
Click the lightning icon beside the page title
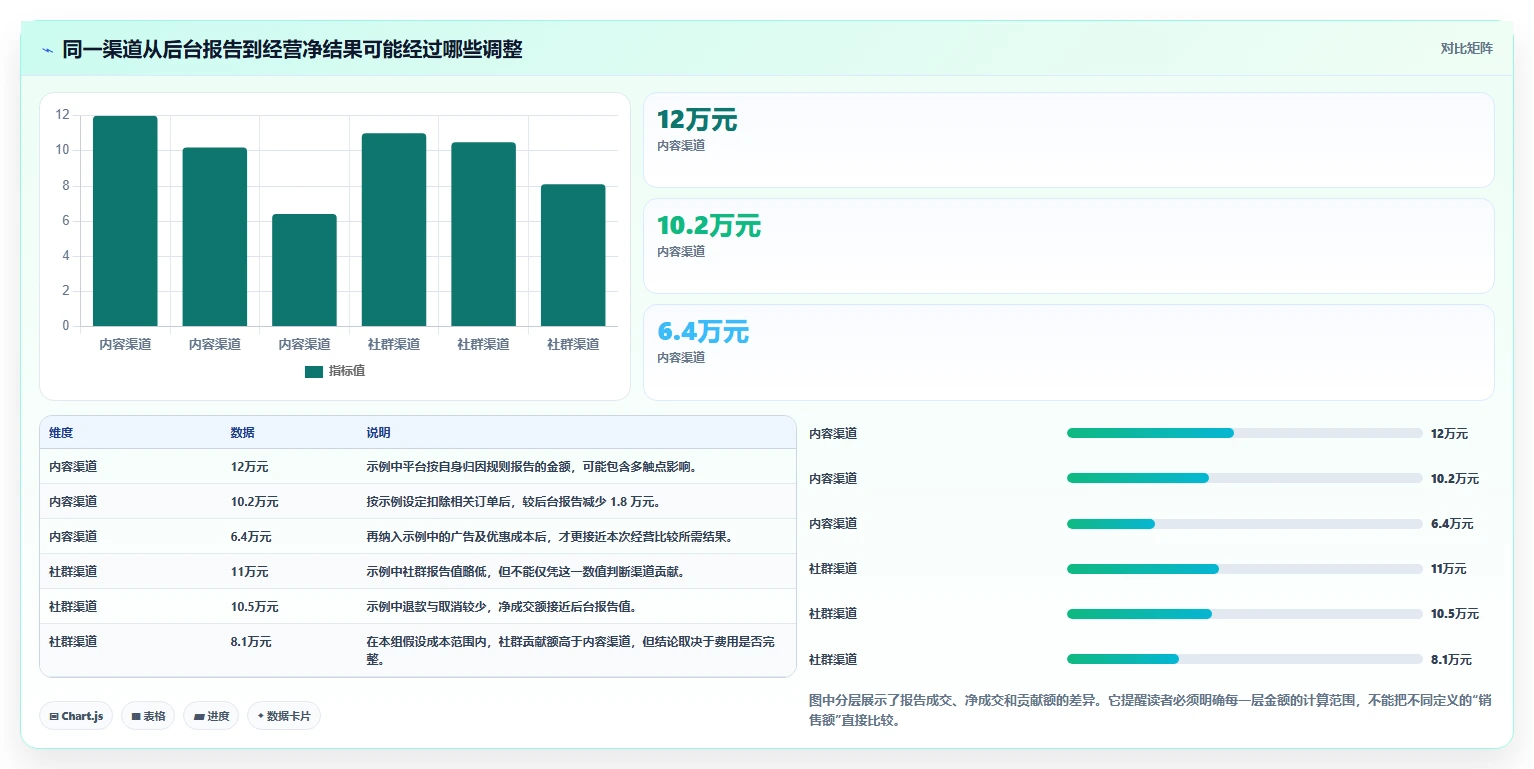click(47, 50)
